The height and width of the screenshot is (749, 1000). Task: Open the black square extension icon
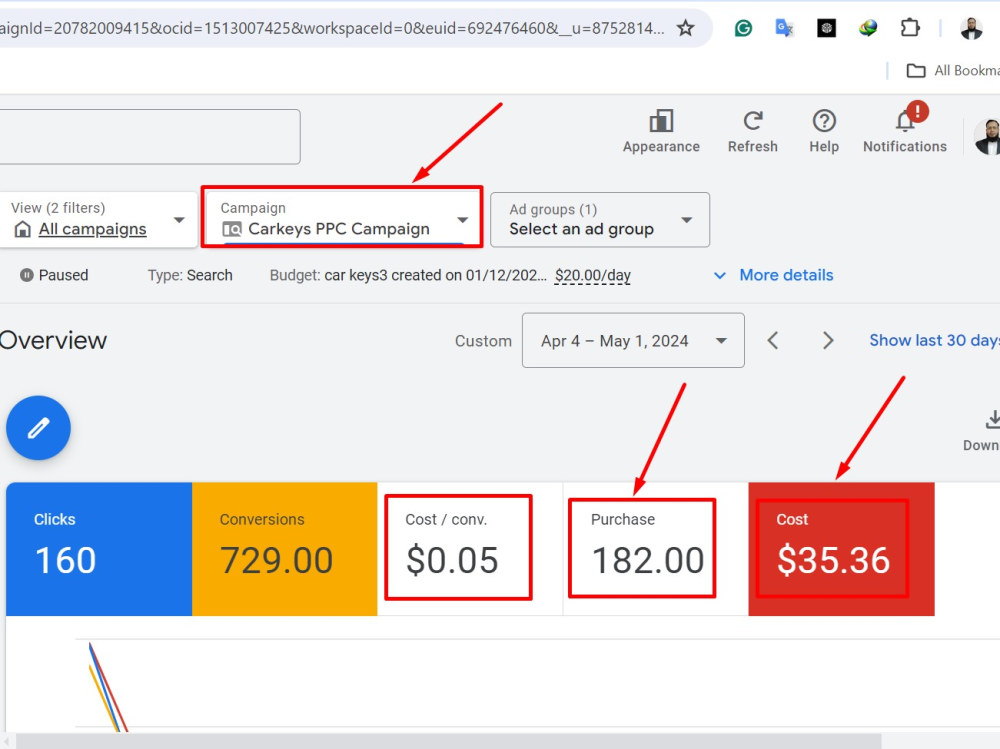[x=827, y=28]
